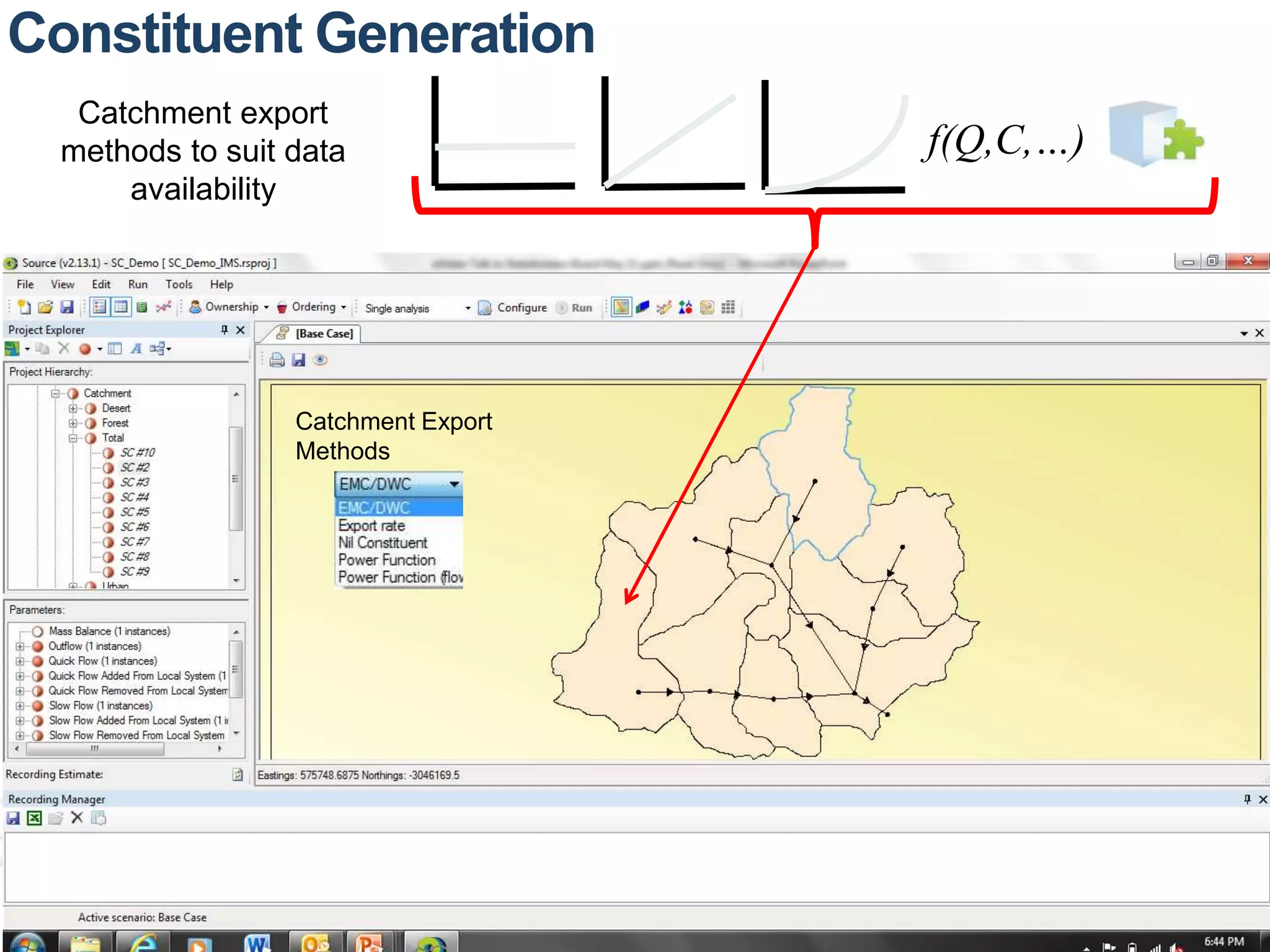This screenshot has height=952, width=1270.
Task: Click the delete X icon in Project Explorer
Action: [64, 348]
